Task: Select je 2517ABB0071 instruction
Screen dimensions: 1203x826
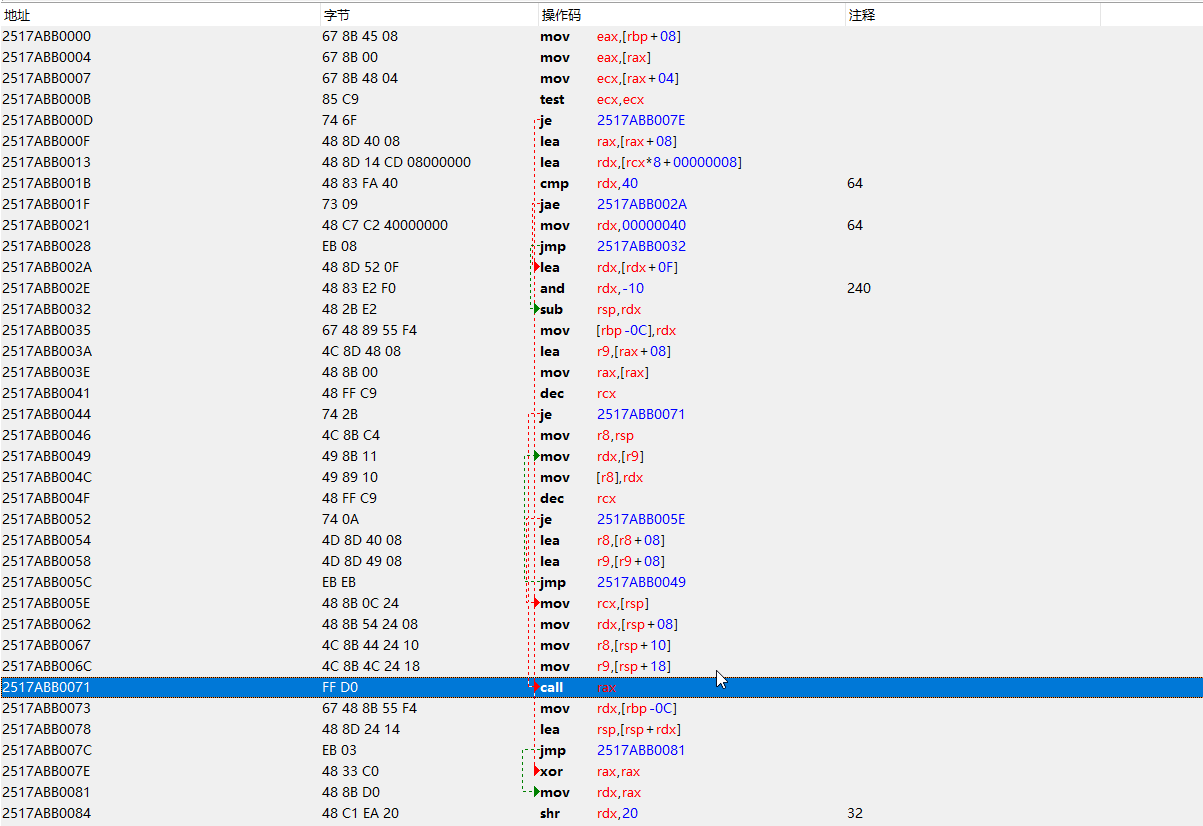Action: pyautogui.click(x=613, y=414)
